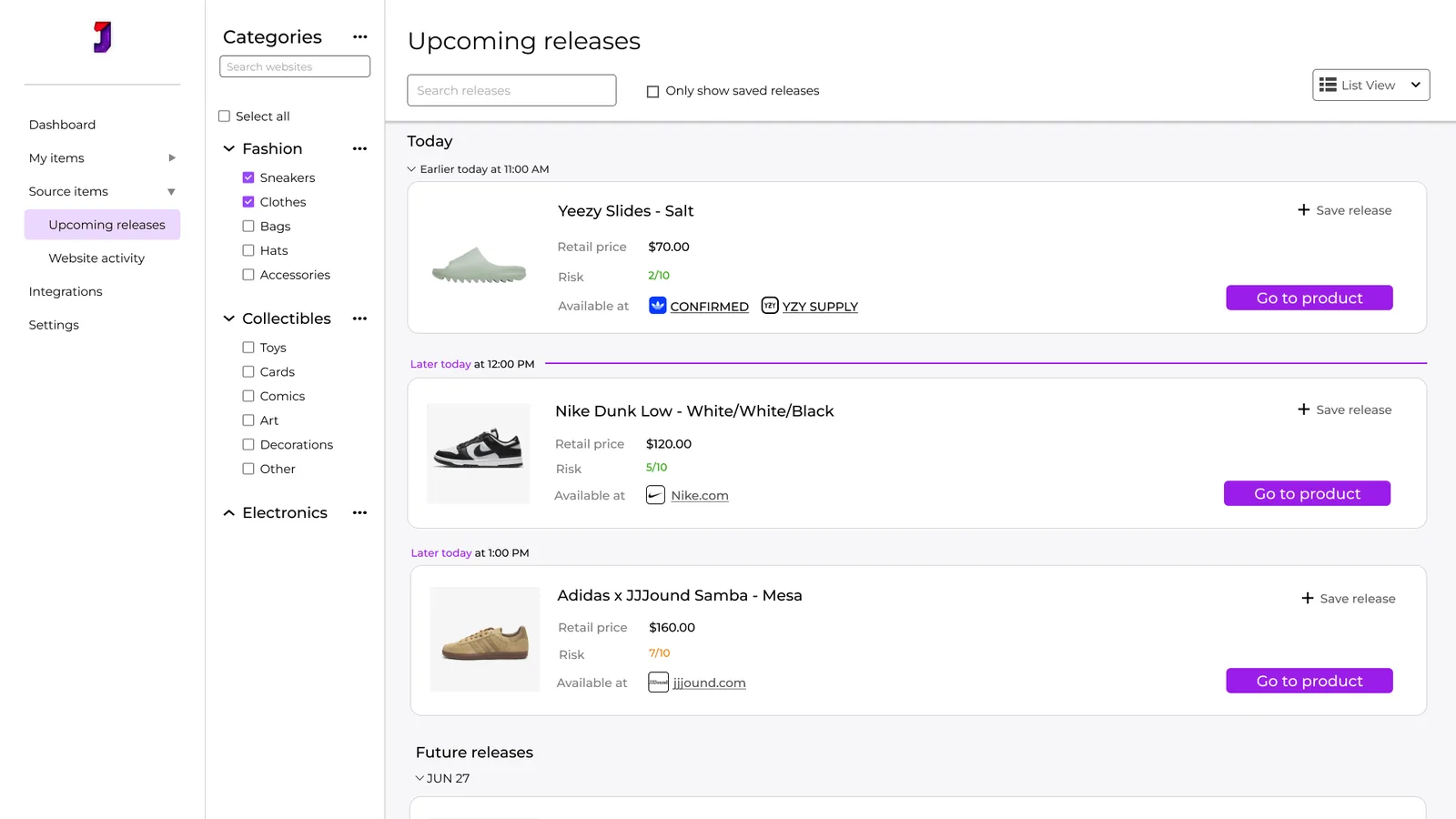Expand the My items submenu arrow
1456x819 pixels.
pyautogui.click(x=172, y=158)
